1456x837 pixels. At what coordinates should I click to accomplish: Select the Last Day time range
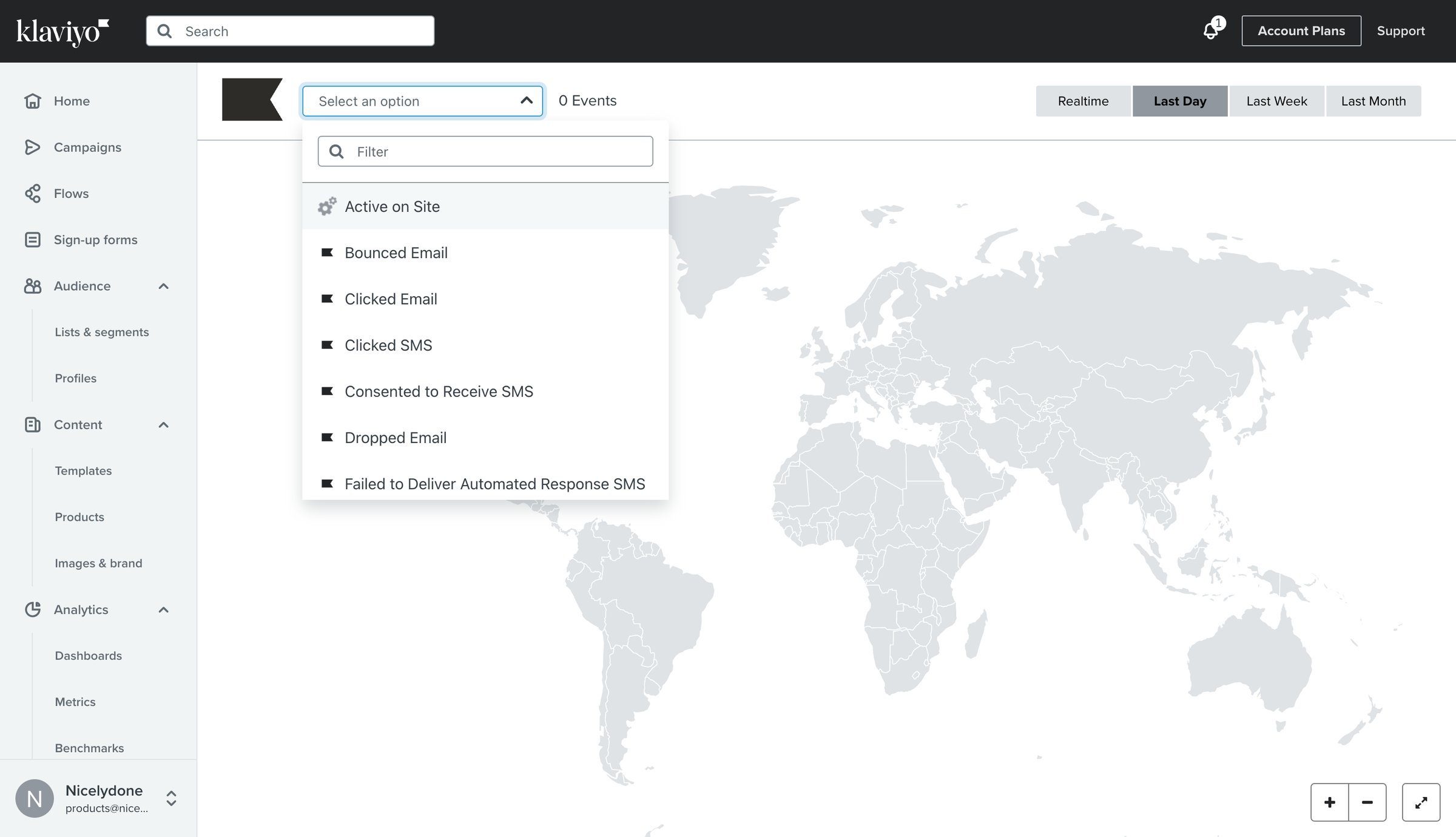[1180, 101]
